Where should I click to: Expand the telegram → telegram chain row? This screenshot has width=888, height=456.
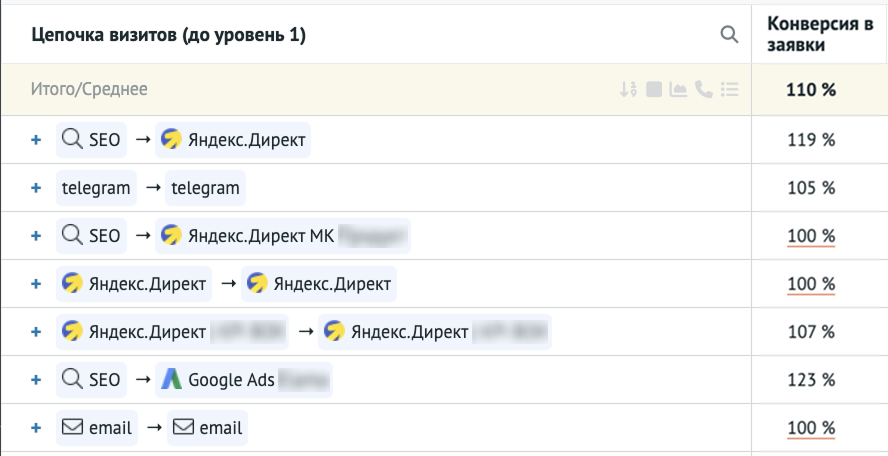coord(36,188)
